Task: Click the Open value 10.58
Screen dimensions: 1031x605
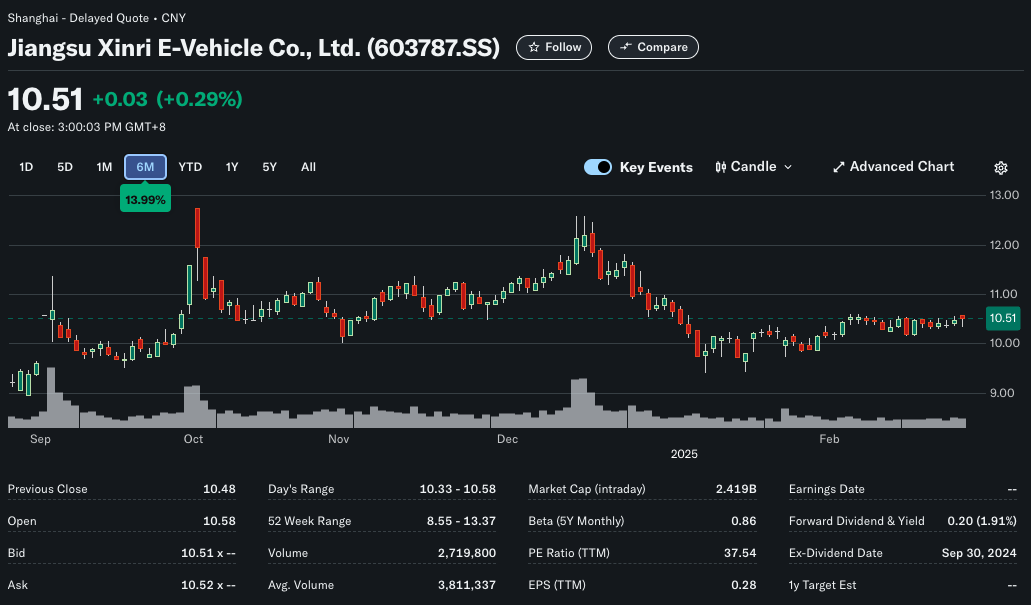Action: click(x=219, y=521)
